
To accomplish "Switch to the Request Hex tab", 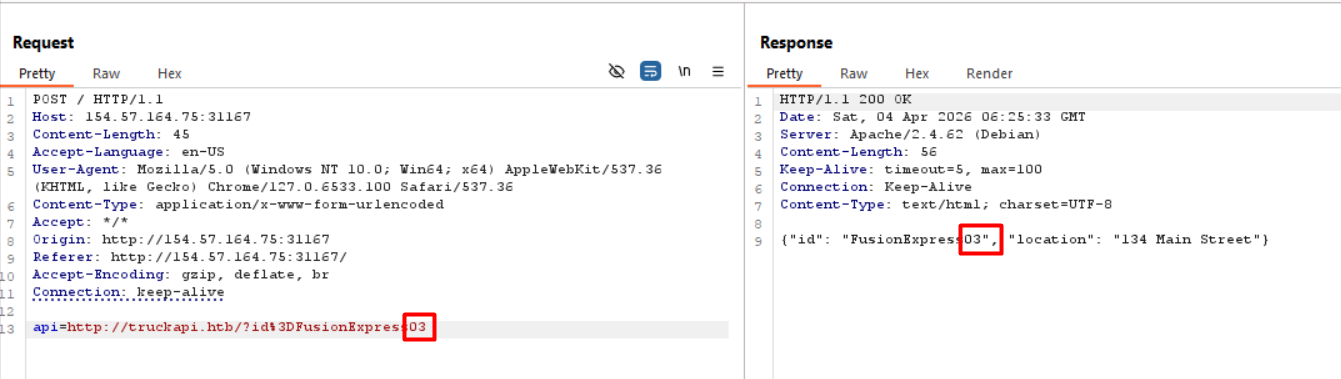I will tap(169, 73).
